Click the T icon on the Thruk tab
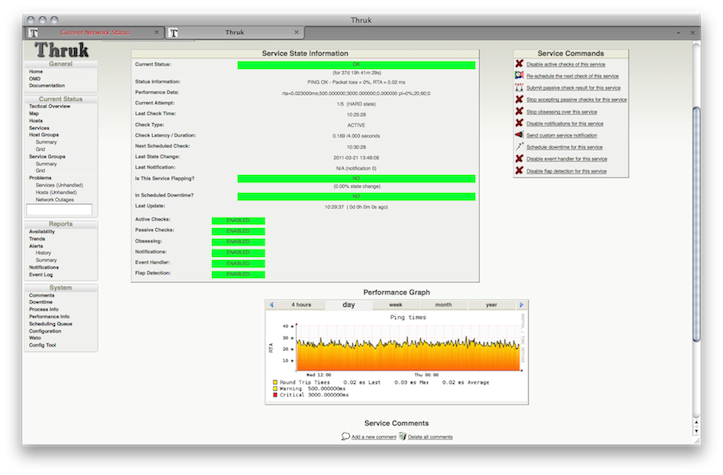This screenshot has height=475, width=723. tap(173, 33)
